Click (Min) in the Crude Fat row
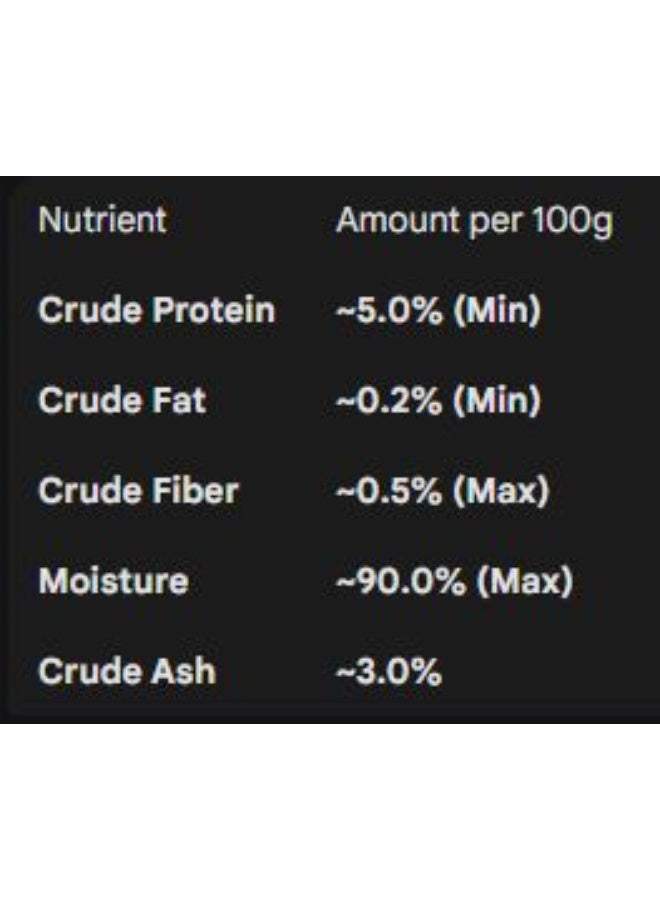Image resolution: width=660 pixels, height=900 pixels. tap(497, 401)
